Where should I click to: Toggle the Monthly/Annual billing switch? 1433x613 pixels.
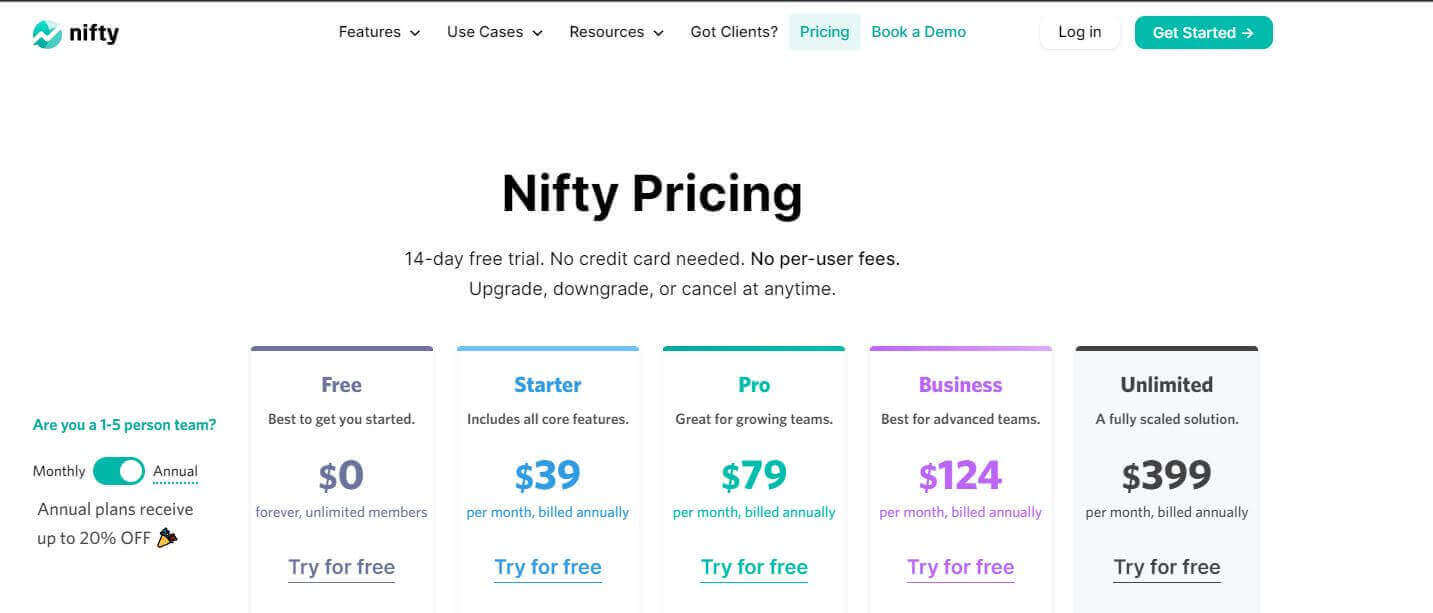click(x=117, y=470)
